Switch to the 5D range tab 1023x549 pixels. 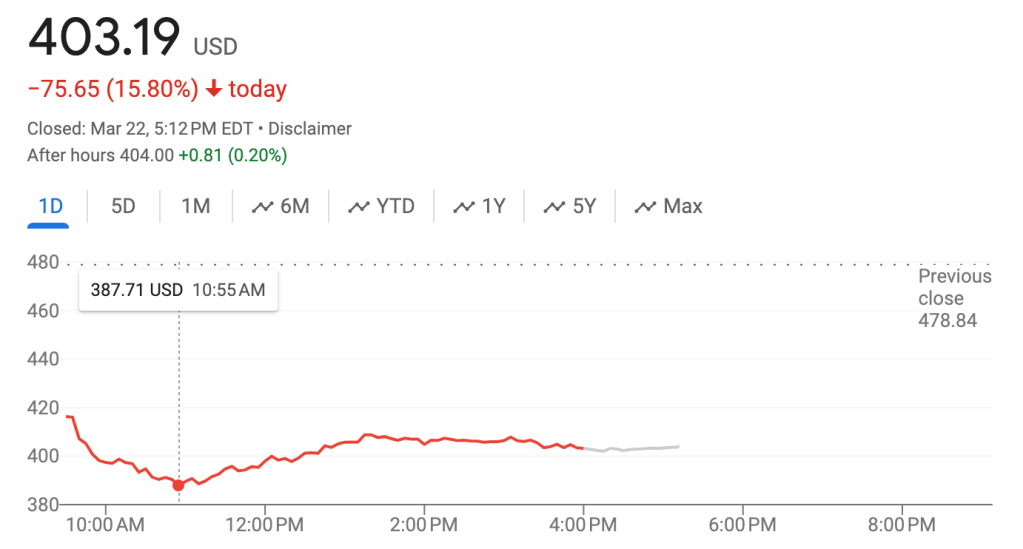[x=123, y=207]
